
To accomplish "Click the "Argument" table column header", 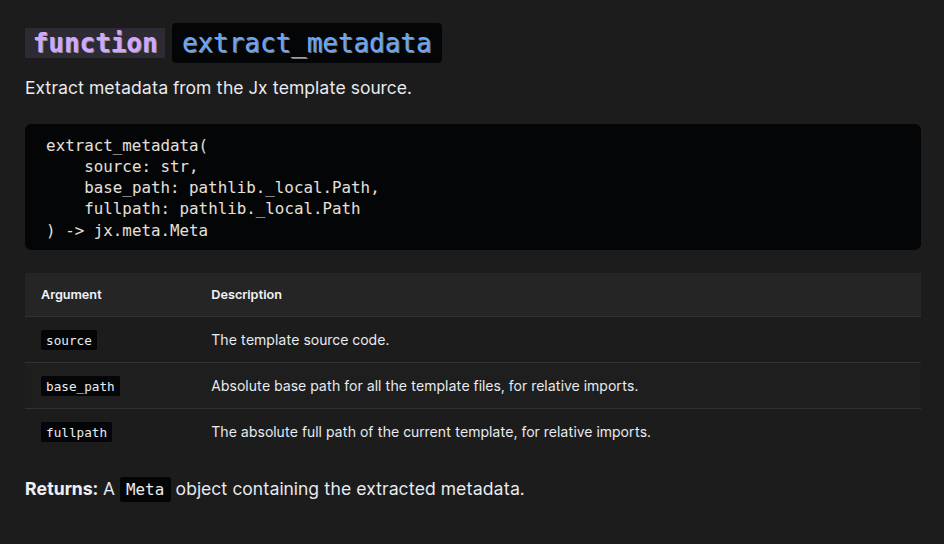I will tap(71, 295).
